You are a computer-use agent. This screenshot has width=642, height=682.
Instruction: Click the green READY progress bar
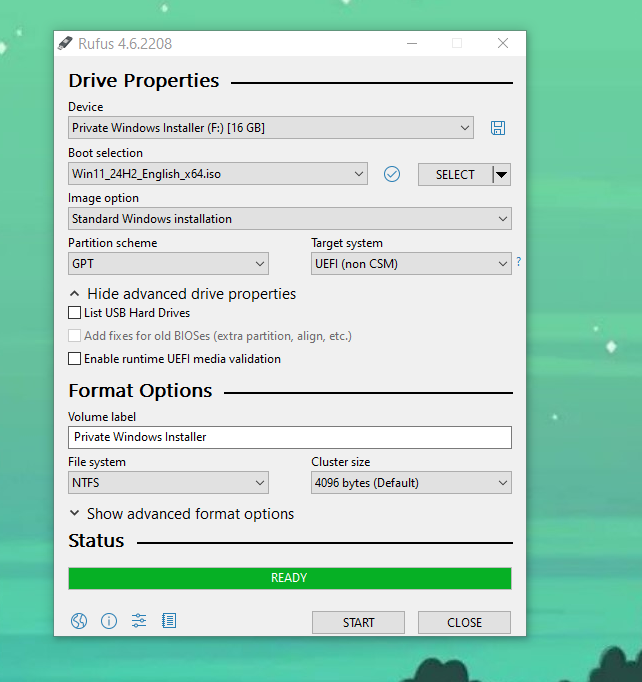(x=290, y=578)
